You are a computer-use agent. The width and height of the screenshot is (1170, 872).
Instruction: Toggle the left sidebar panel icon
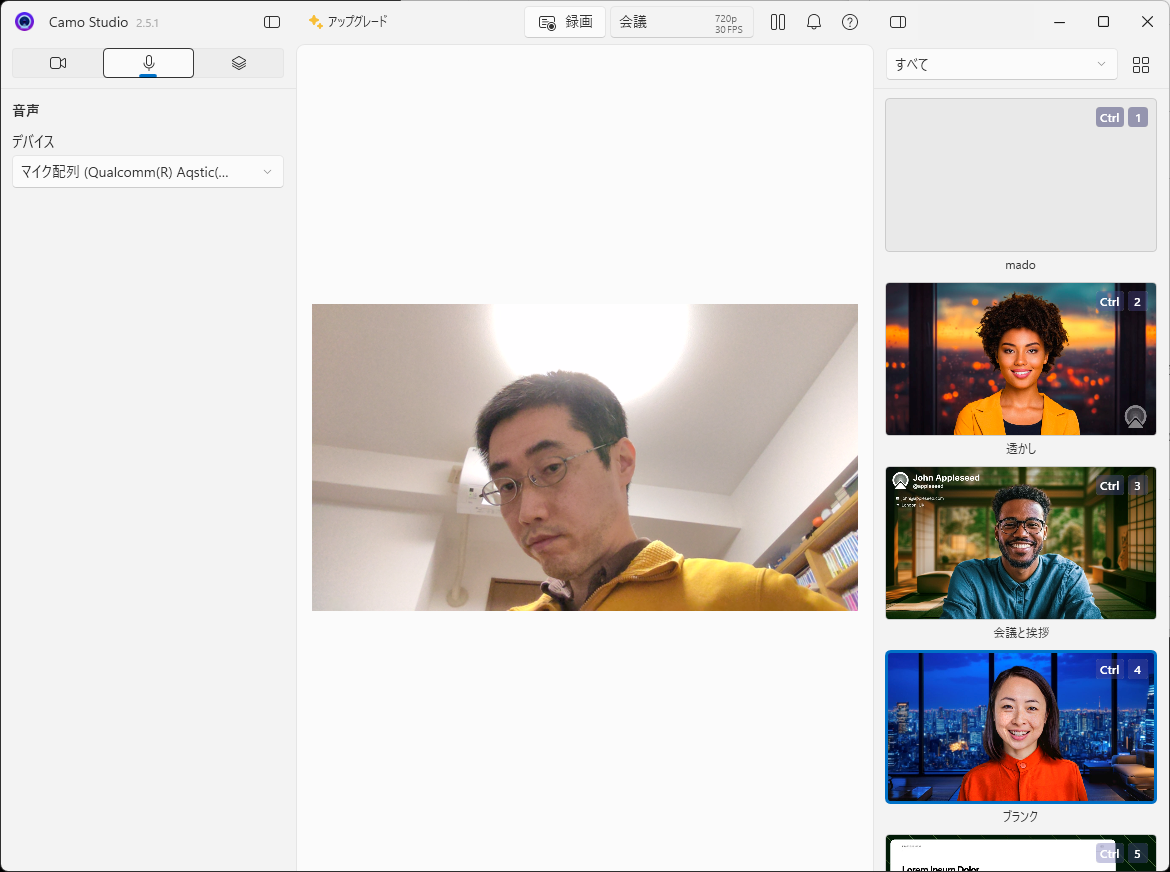[x=272, y=22]
